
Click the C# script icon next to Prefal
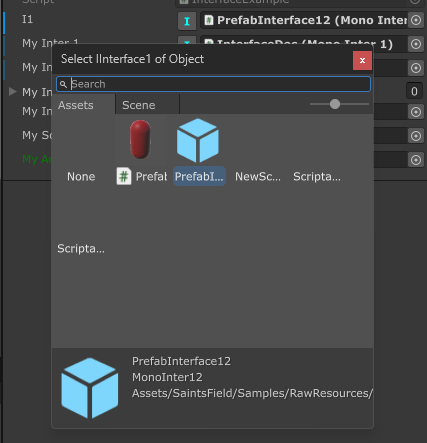(x=124, y=176)
